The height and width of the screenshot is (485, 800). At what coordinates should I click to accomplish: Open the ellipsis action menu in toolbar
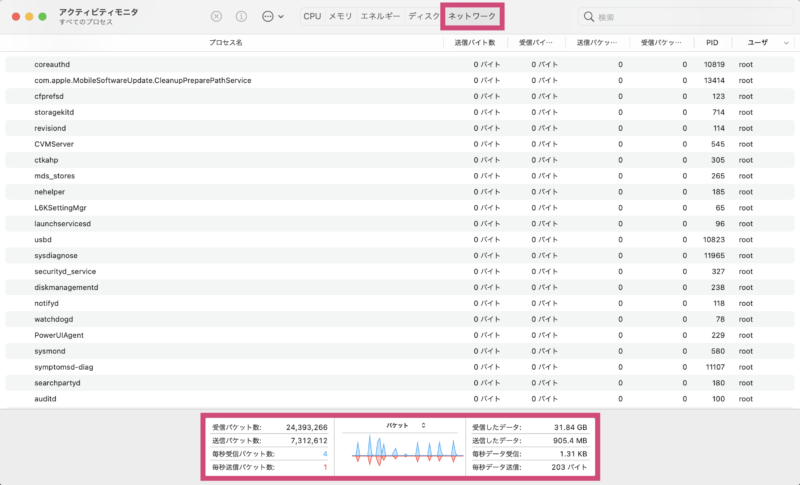tap(271, 17)
